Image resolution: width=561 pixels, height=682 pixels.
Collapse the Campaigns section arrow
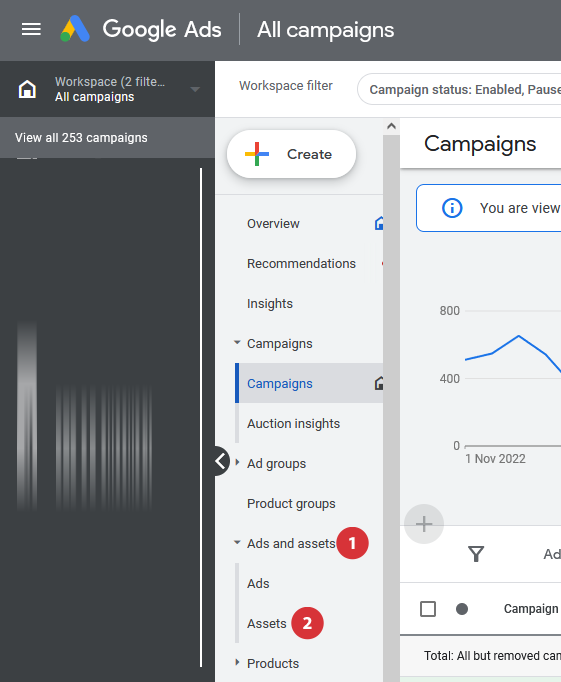tap(237, 343)
